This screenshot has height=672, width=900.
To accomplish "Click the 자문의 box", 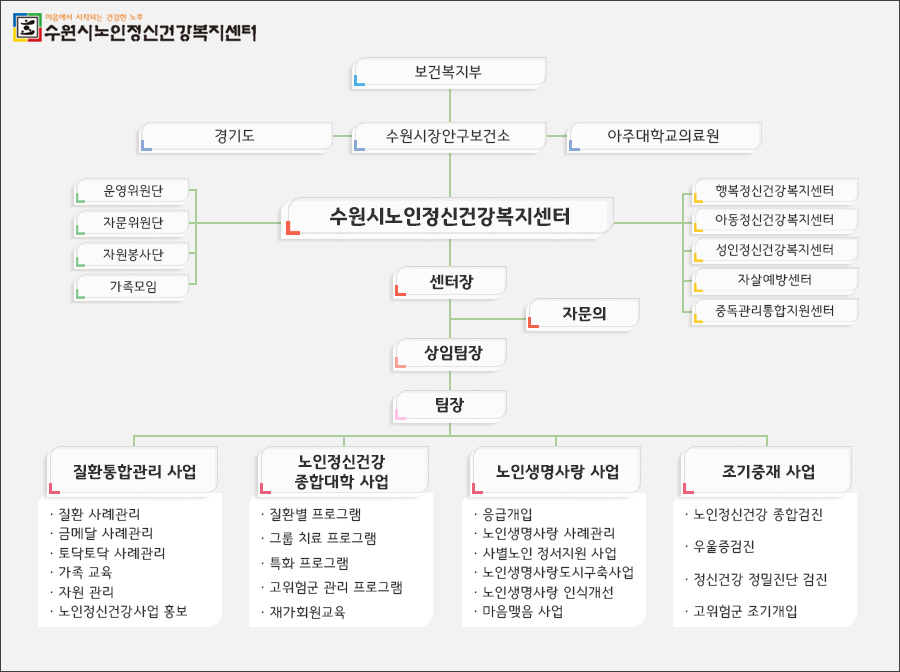I will click(x=584, y=314).
